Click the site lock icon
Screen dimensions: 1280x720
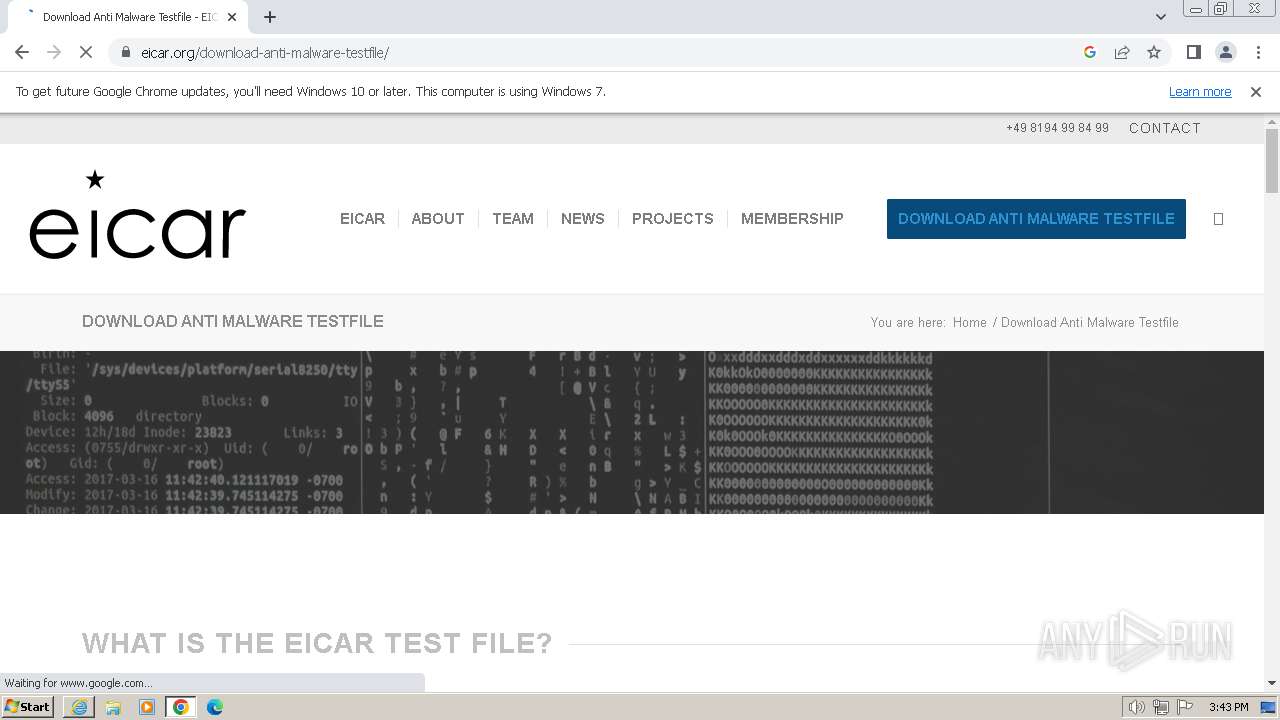[x=126, y=52]
